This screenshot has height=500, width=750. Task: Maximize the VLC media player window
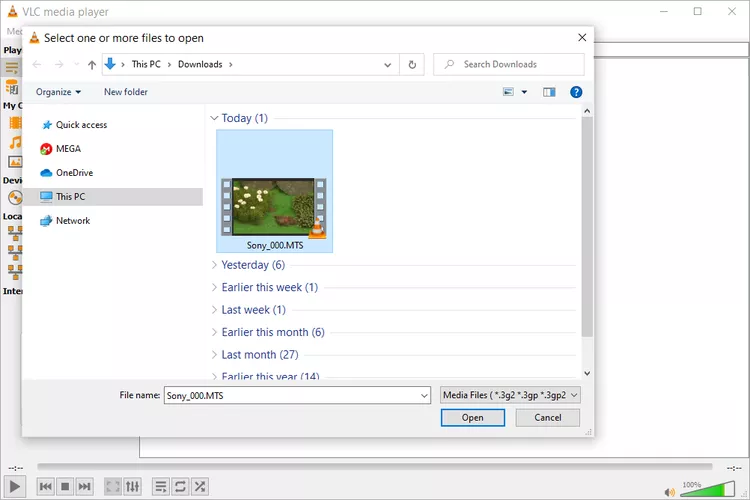[x=698, y=11]
